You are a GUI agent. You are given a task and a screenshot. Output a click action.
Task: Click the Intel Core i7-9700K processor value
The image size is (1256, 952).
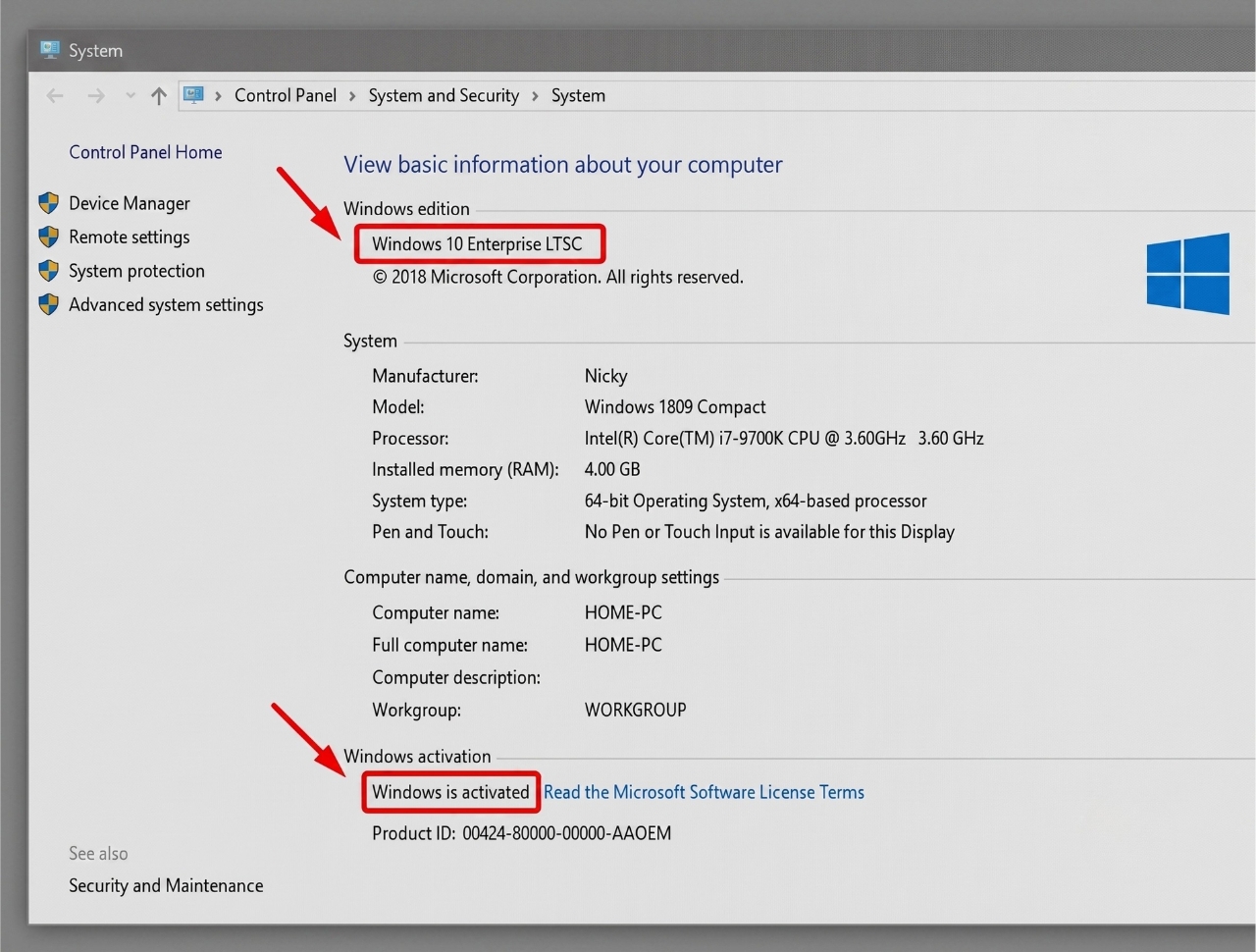coord(784,438)
